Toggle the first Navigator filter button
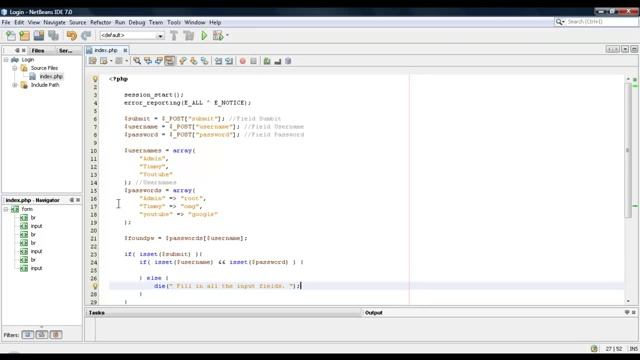The height and width of the screenshot is (360, 640). tap(28, 335)
